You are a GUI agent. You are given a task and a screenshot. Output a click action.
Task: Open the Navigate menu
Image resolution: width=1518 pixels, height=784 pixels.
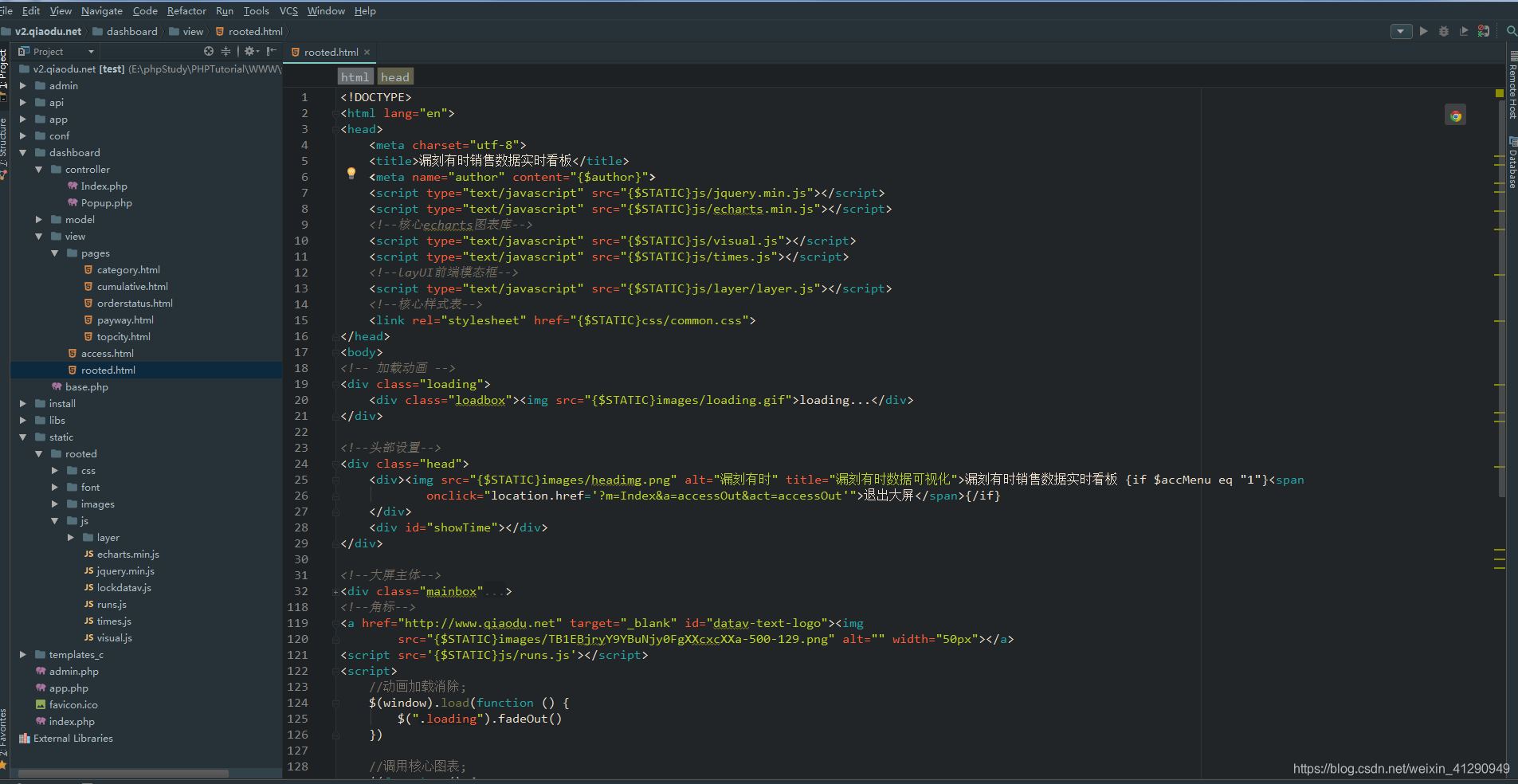point(102,10)
